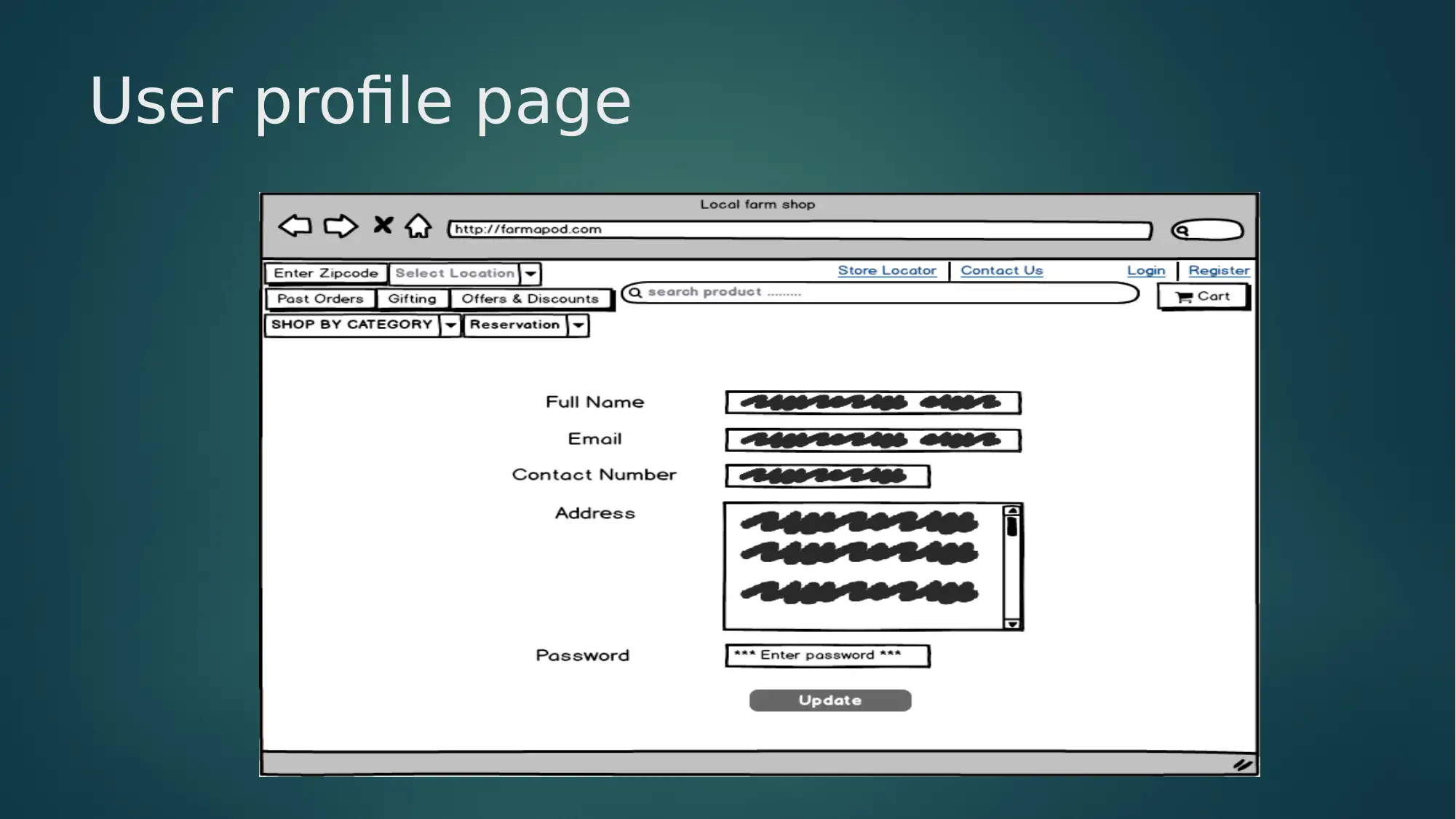Expand the Select Location dropdown

[530, 272]
